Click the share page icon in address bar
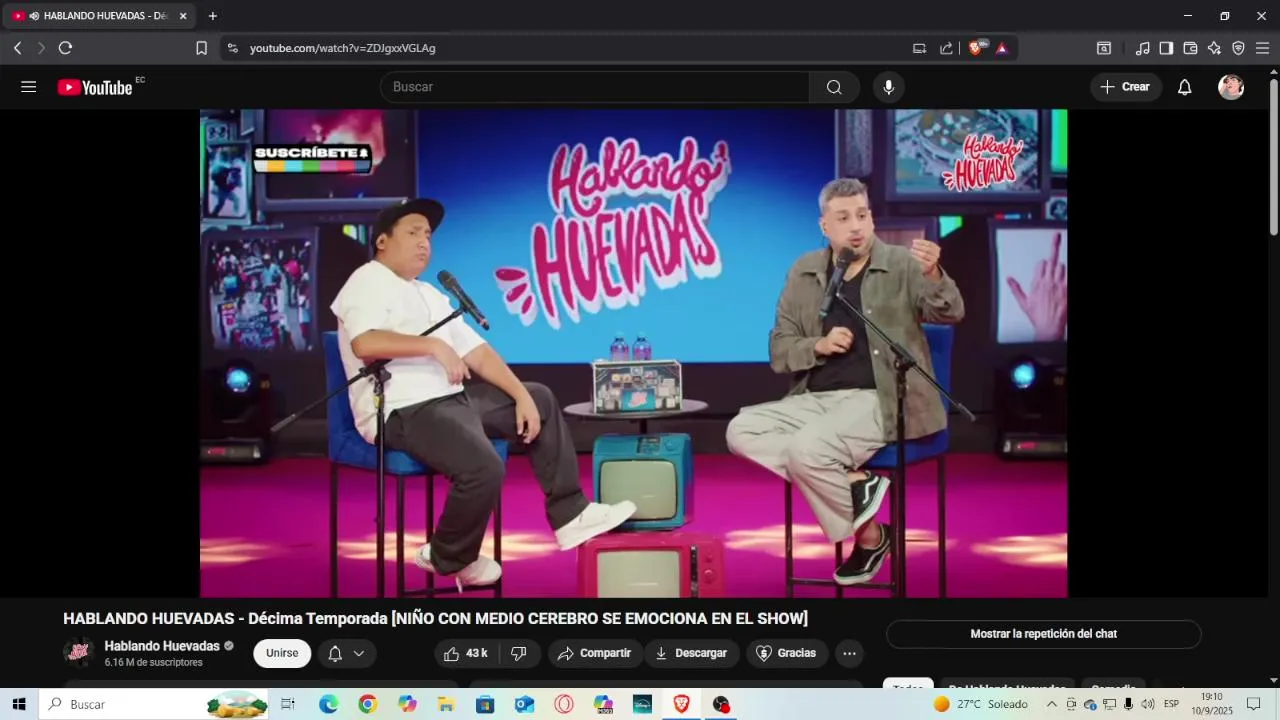 (946, 48)
